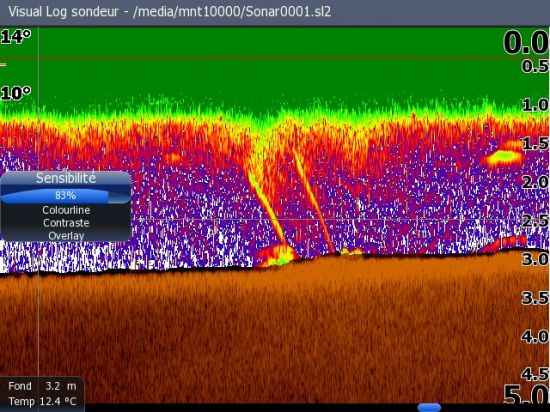Tap the Temp 12.4 °C readout
The width and height of the screenshot is (550, 412).
pos(42,401)
